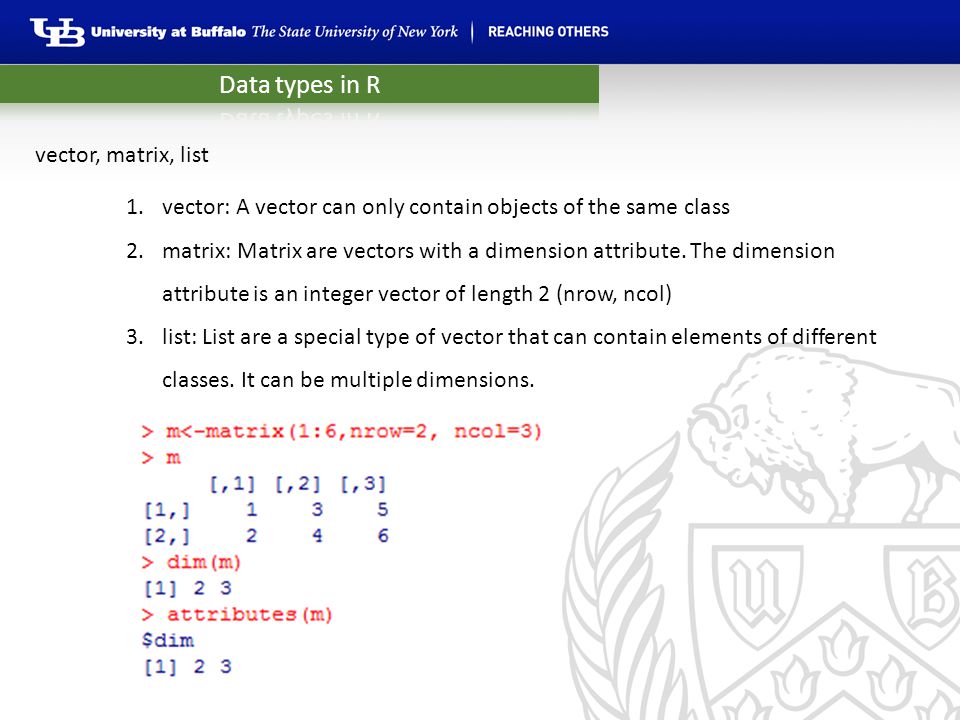The width and height of the screenshot is (960, 720).
Task: Click the line starting 'matrix: Matrix are vectors'
Action: pyautogui.click(x=498, y=251)
